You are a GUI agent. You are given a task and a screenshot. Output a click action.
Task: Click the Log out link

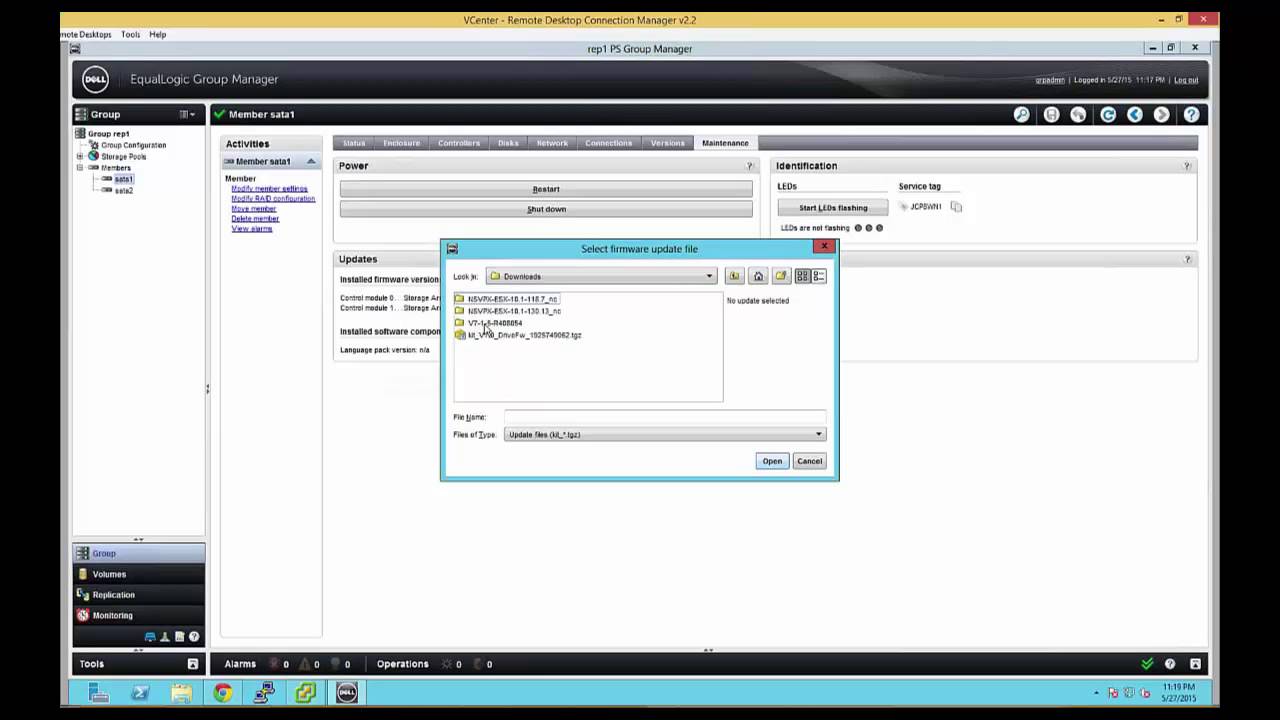click(x=1186, y=80)
